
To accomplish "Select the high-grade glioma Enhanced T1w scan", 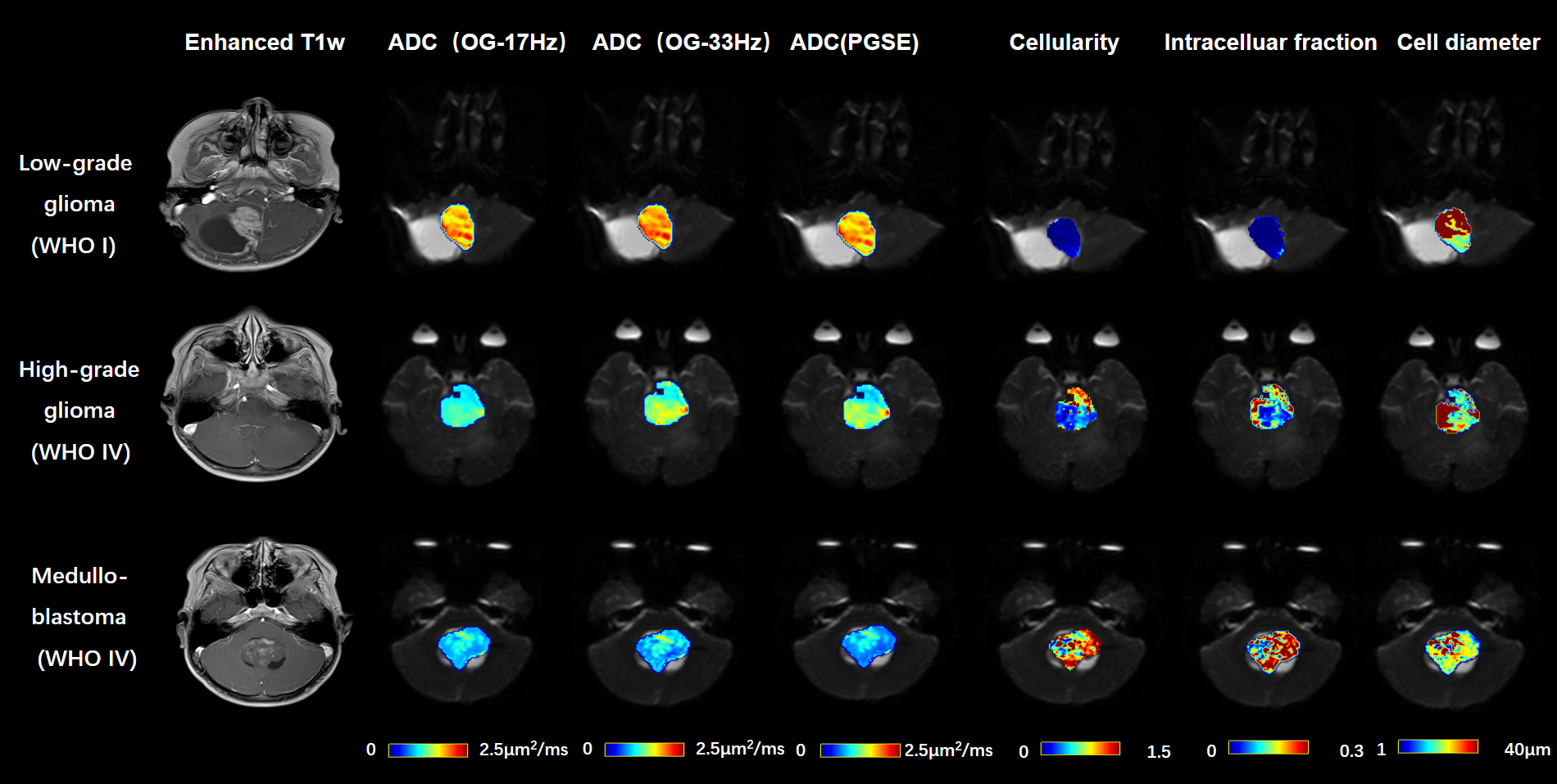I will tap(252, 395).
